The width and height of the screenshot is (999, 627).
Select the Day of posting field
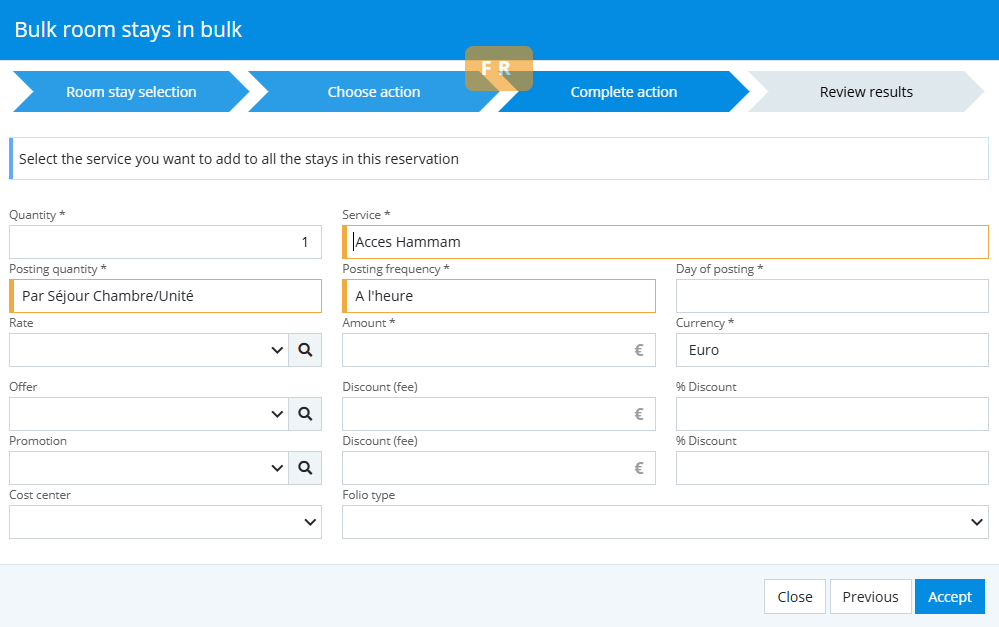click(x=832, y=296)
